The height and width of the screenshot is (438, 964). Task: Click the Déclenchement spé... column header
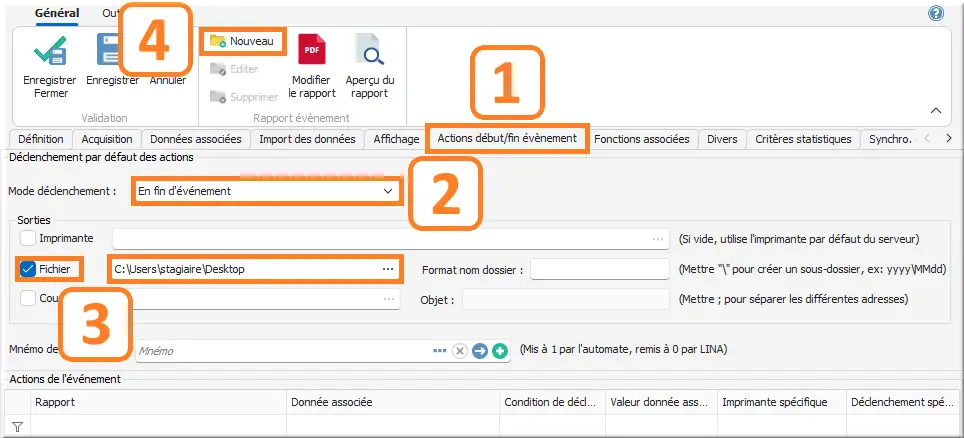pos(901,402)
